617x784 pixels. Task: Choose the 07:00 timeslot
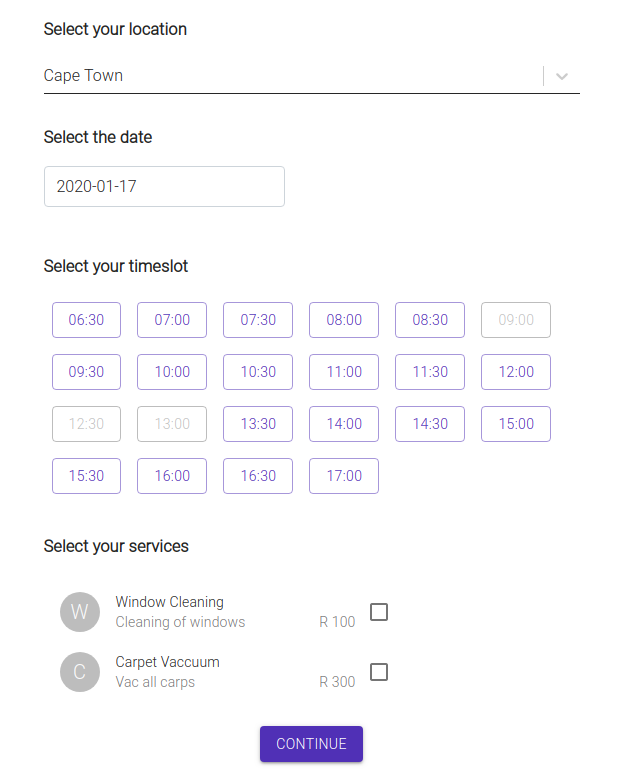tap(172, 320)
